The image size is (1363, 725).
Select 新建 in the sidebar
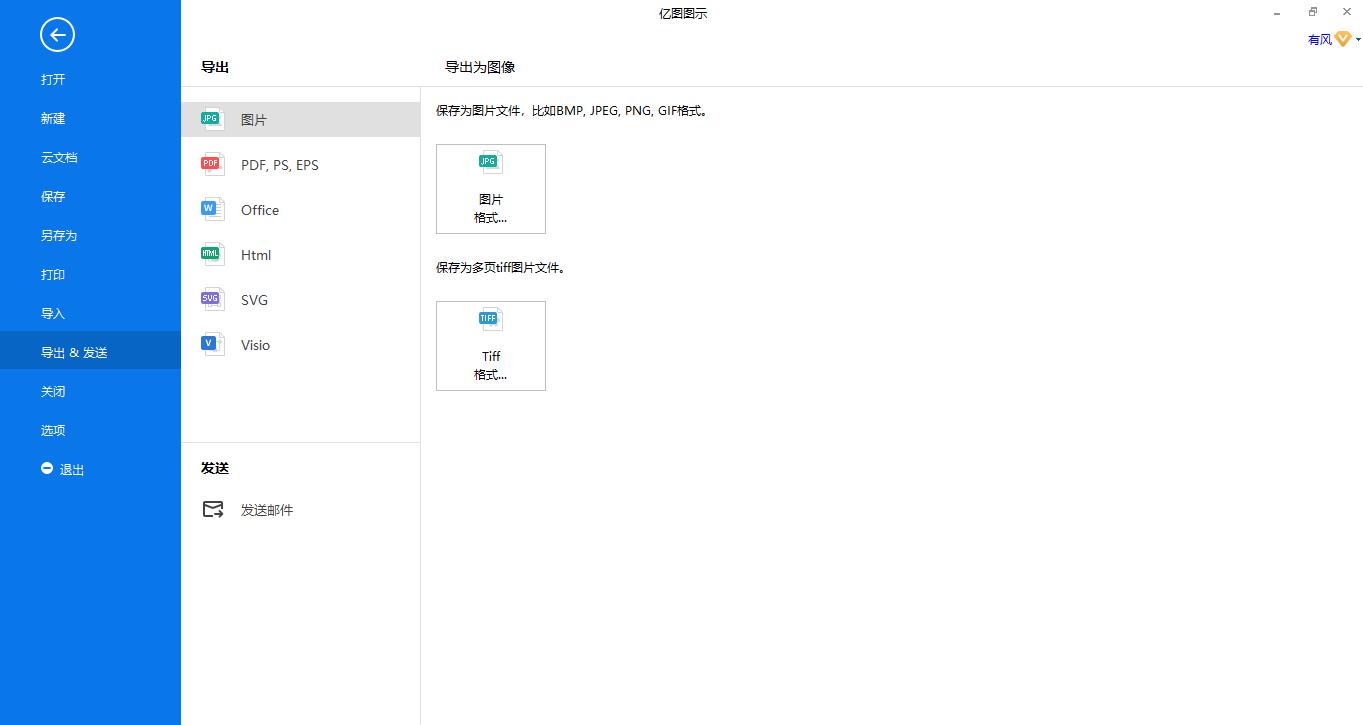pos(53,119)
